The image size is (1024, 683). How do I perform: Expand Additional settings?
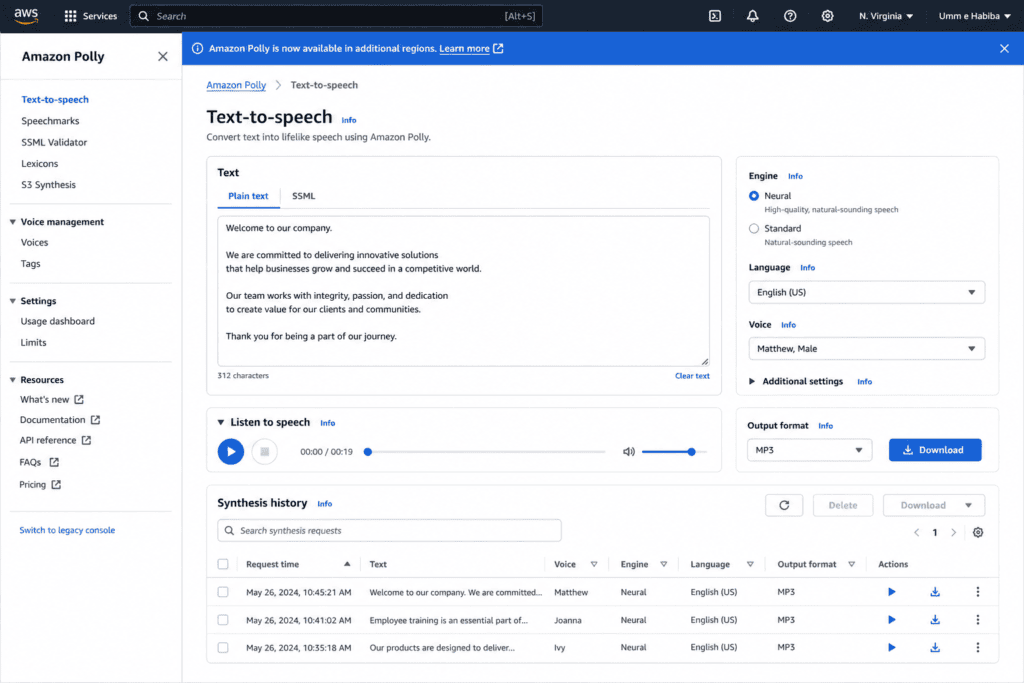click(x=797, y=381)
